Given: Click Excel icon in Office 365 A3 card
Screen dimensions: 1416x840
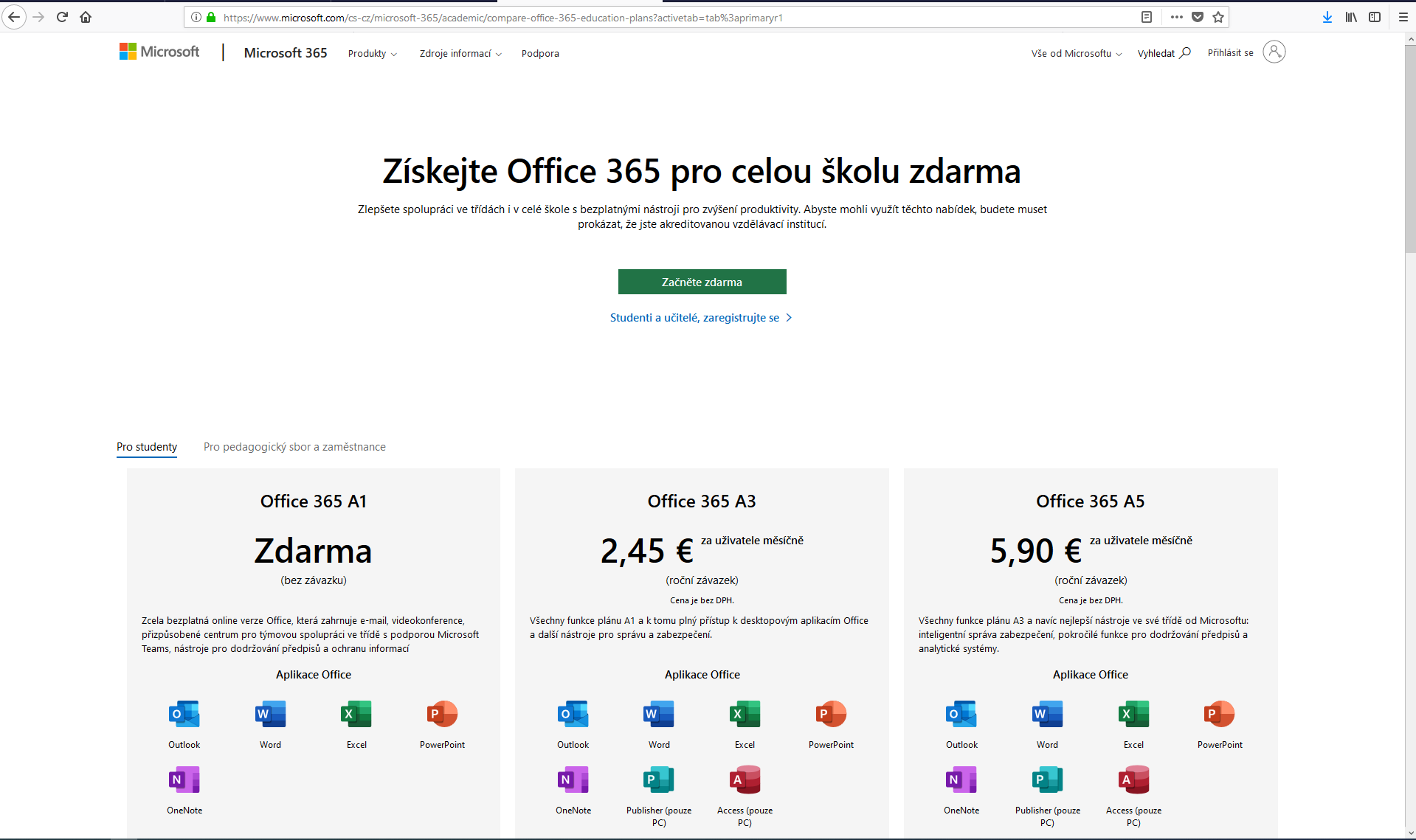Looking at the screenshot, I should tap(745, 714).
